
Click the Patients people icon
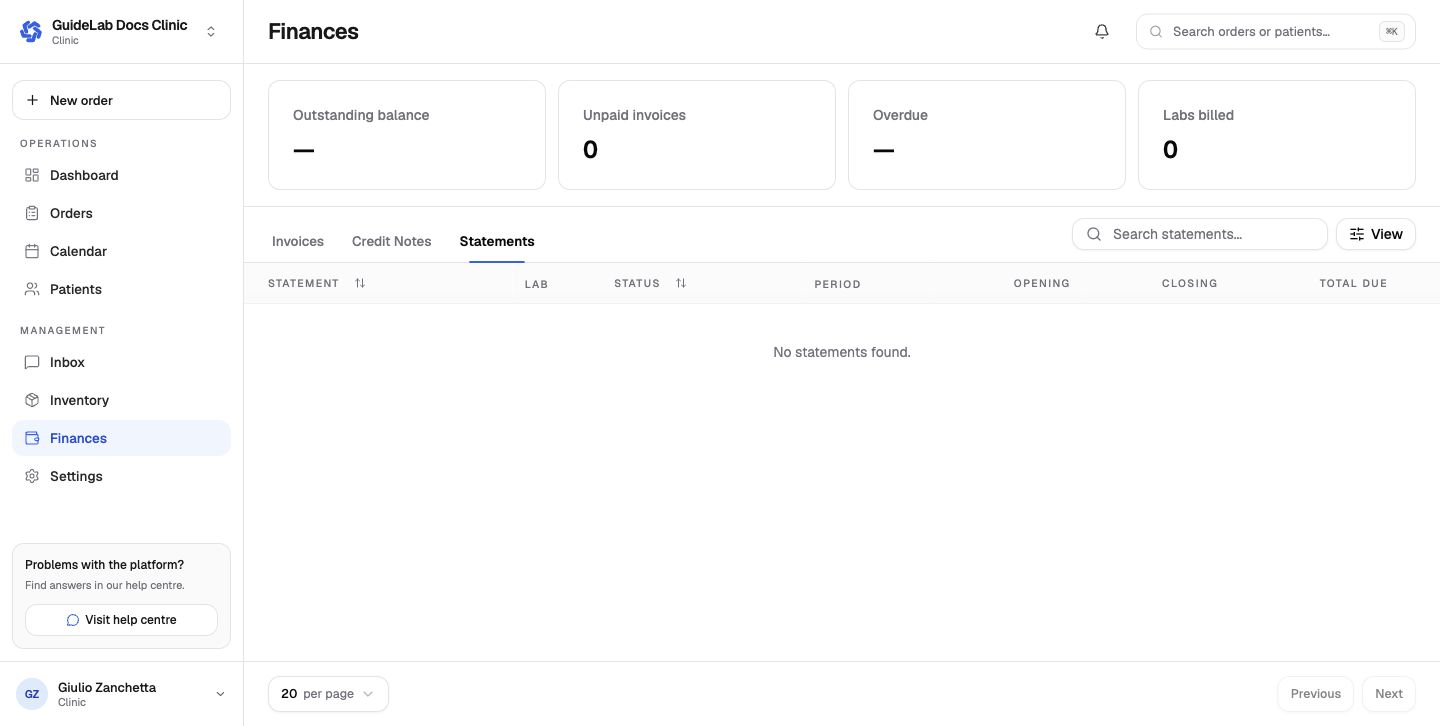(x=32, y=289)
